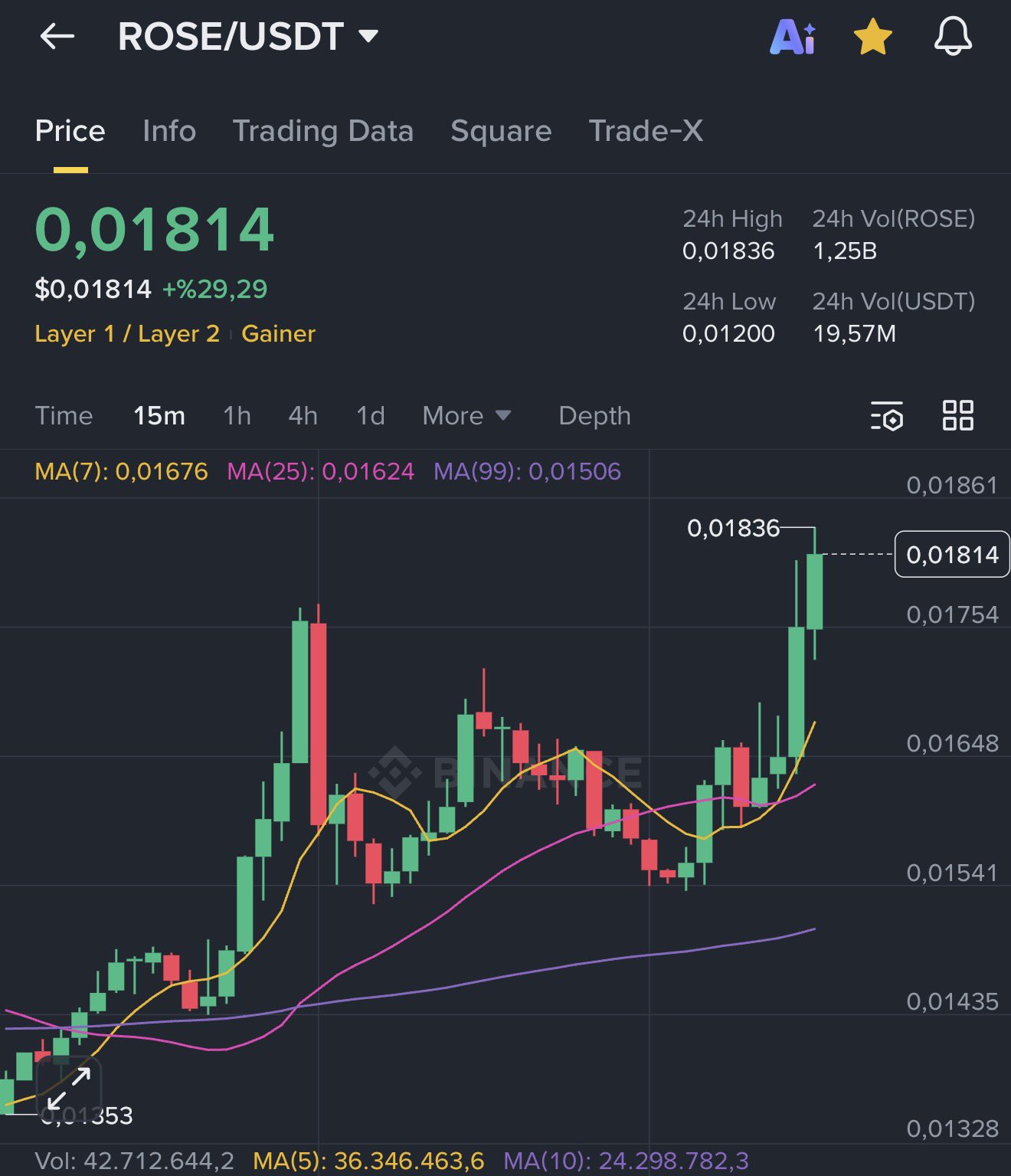Tap the volume MA(5) label
Screen dimensions: 1011x1176
[x=368, y=1161]
